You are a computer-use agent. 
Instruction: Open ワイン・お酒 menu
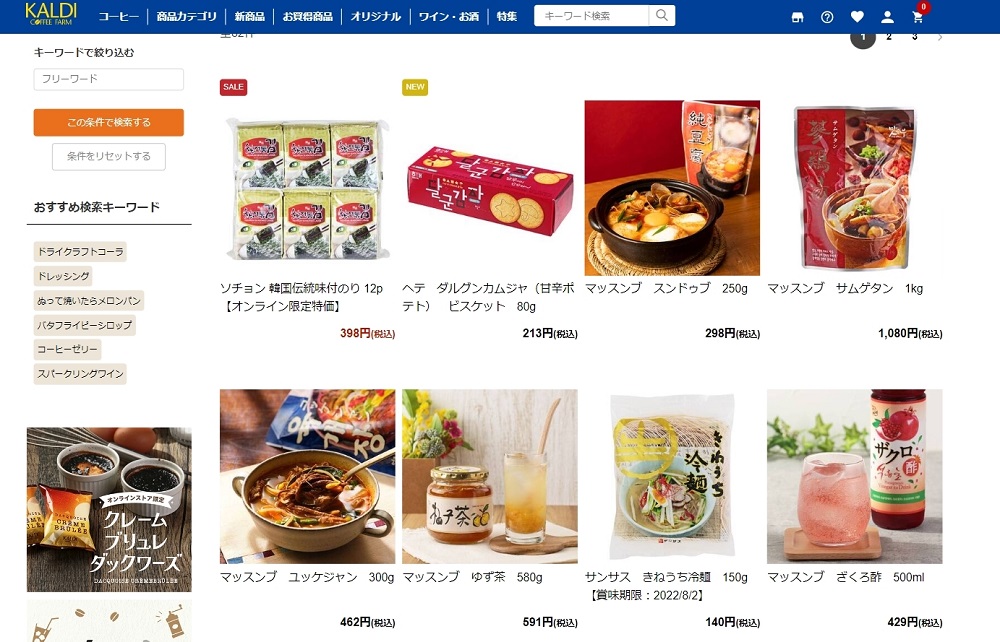[448, 17]
